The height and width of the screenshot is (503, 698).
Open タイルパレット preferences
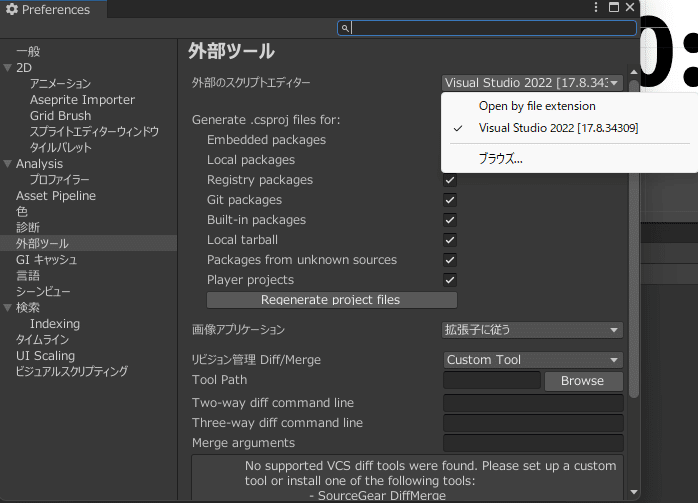61,148
